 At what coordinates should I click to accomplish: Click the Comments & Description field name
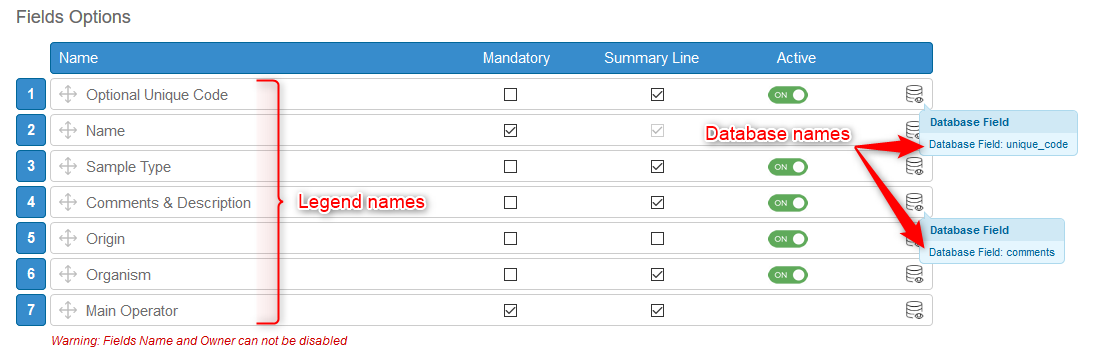(x=168, y=203)
